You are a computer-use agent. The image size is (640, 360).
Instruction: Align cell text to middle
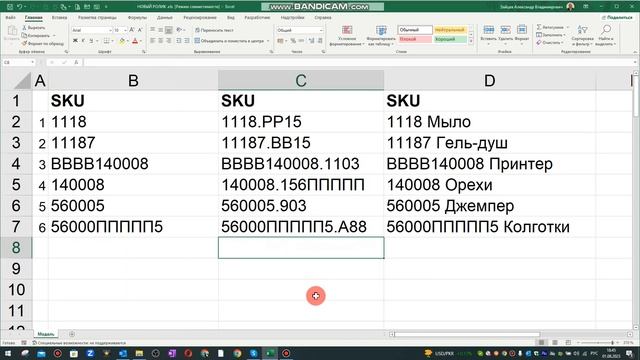tap(160, 30)
